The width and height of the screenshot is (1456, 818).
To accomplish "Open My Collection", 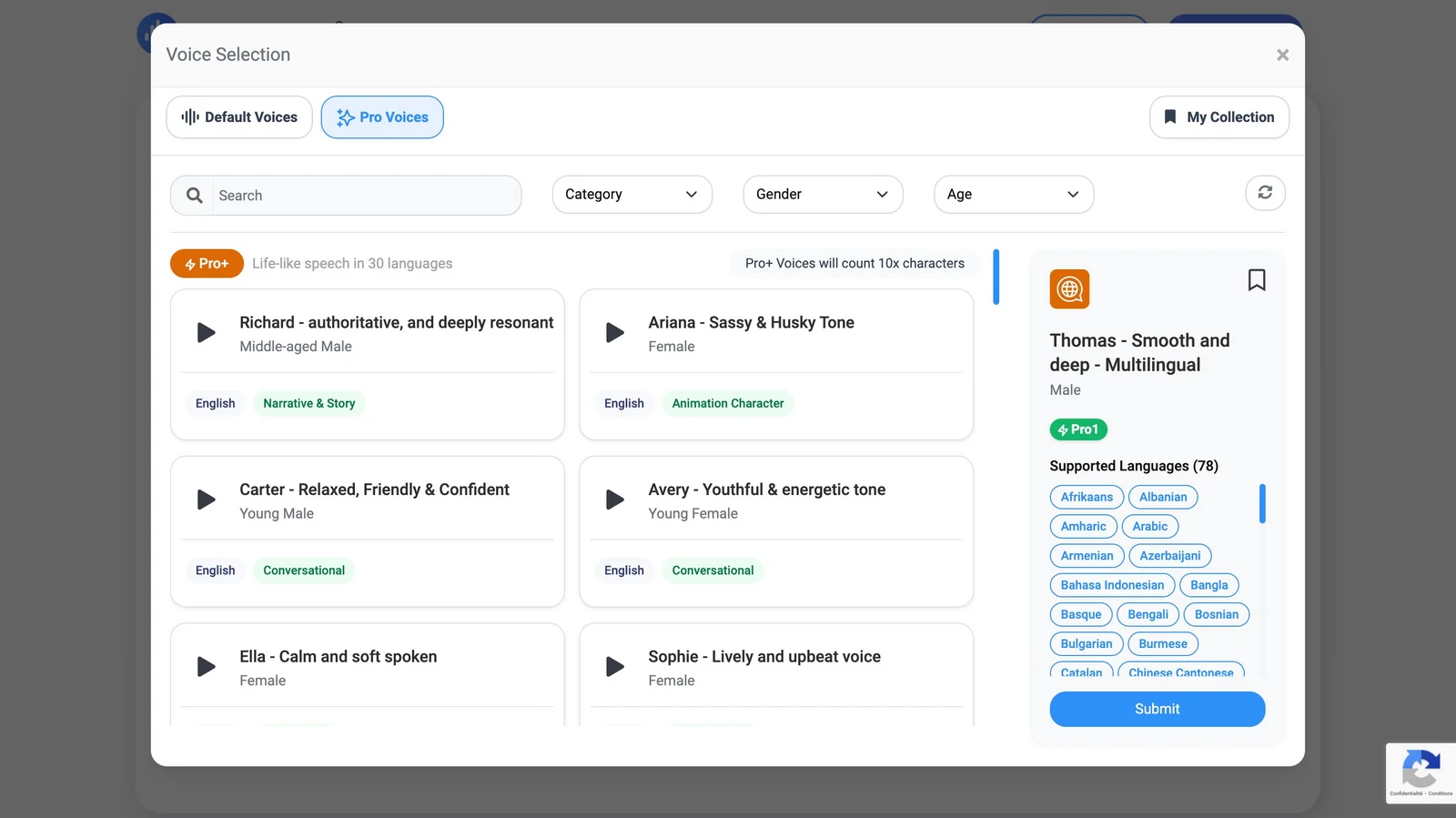I will coord(1219,117).
